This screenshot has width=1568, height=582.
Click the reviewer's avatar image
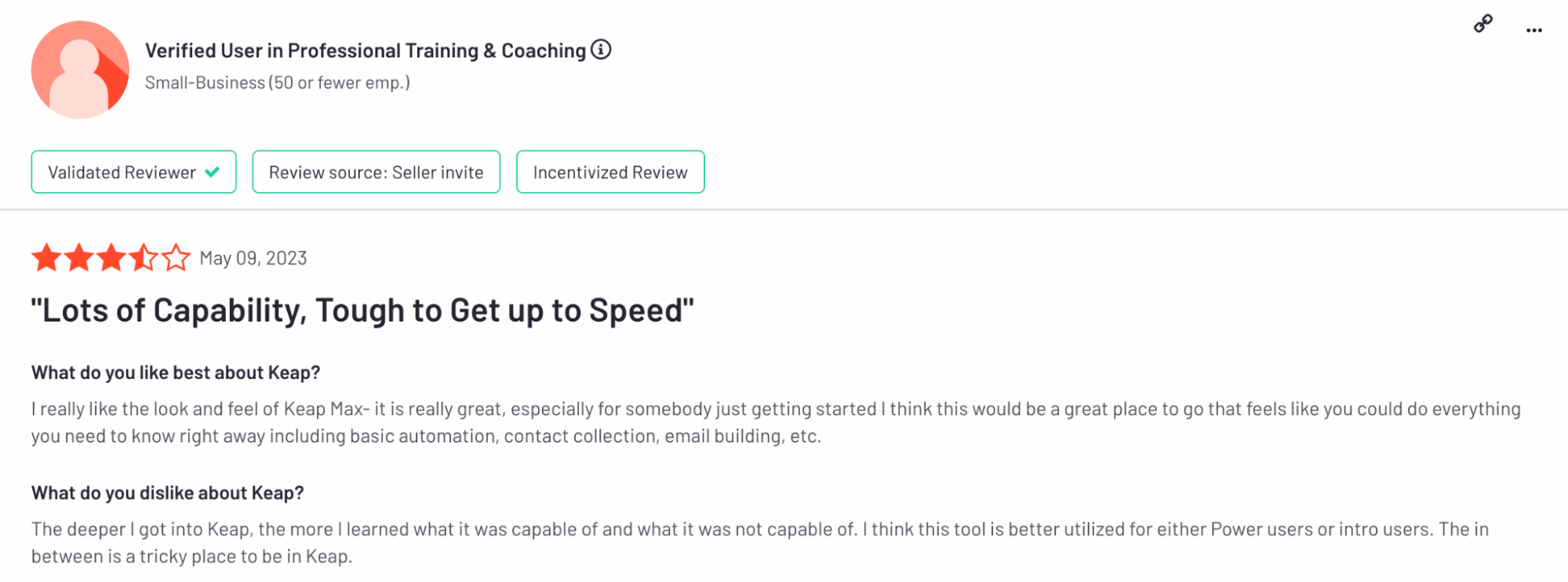tap(80, 70)
